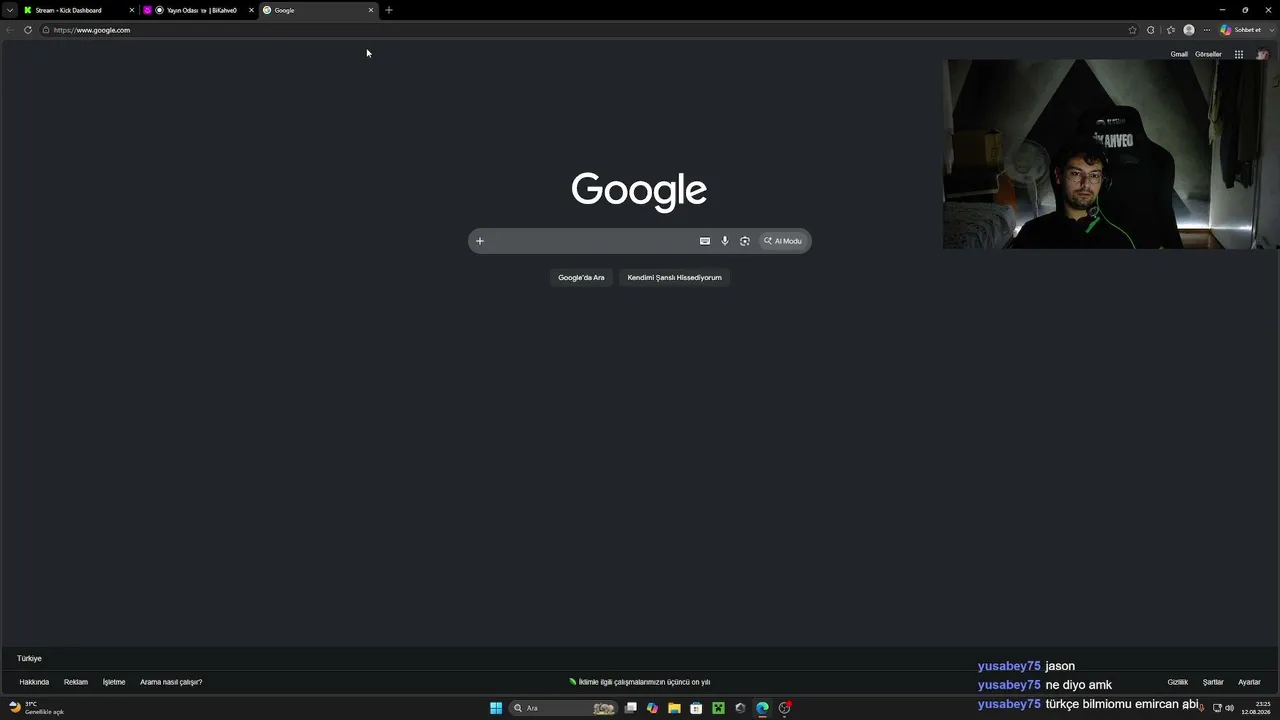Select the Google browser tab
Screen dimensions: 1280x720
point(318,10)
